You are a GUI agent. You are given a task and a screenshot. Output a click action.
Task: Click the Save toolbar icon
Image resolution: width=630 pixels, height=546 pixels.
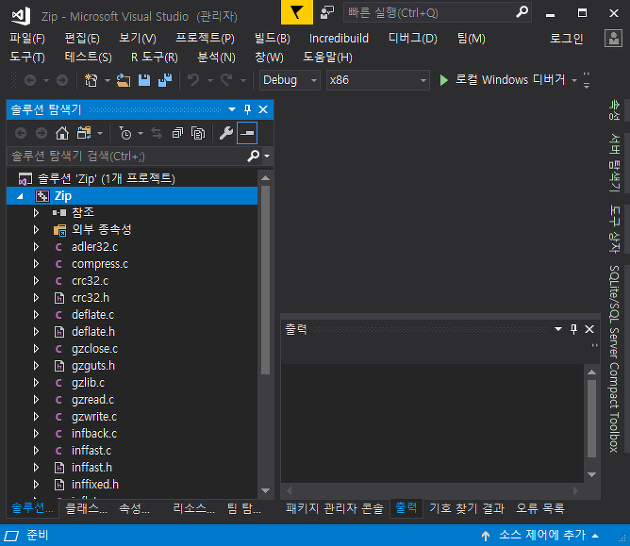[x=144, y=80]
